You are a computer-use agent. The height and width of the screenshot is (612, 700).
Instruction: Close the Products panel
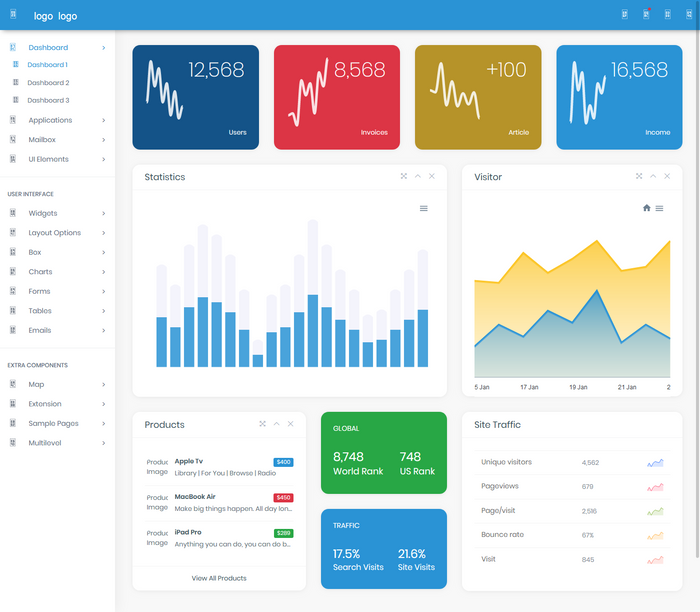coord(291,424)
